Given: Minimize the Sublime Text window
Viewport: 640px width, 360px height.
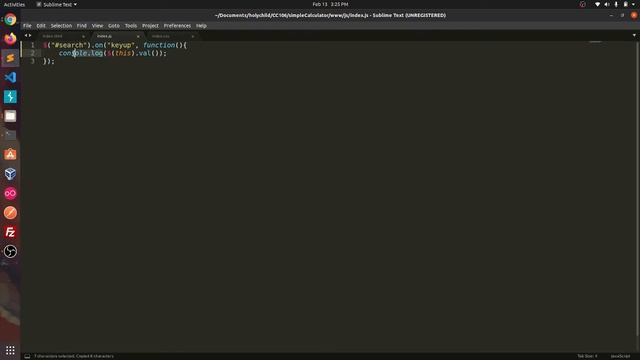Looking at the screenshot, I should [x=611, y=15].
